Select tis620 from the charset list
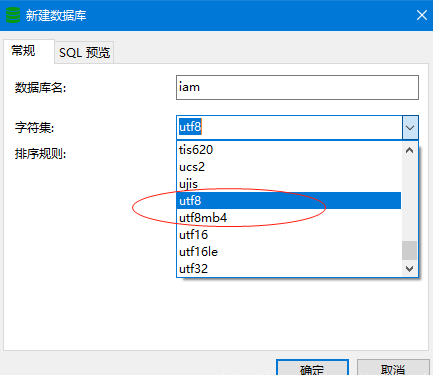This screenshot has height=375, width=433. coord(289,150)
